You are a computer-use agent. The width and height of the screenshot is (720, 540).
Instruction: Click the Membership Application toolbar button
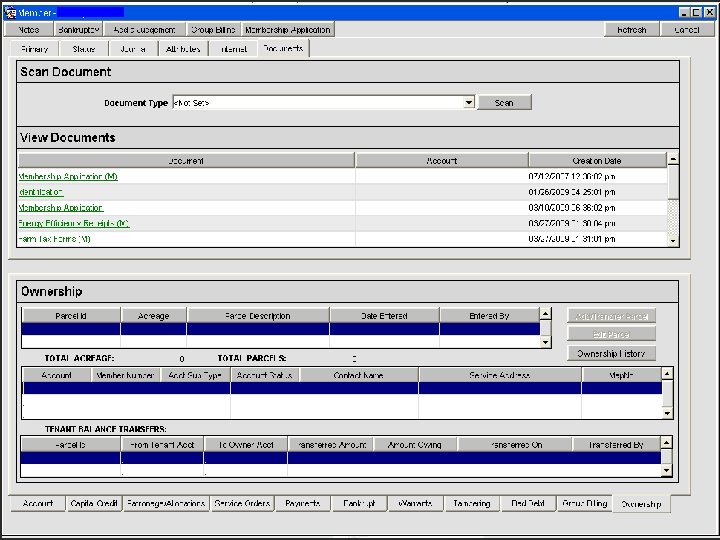[x=288, y=30]
